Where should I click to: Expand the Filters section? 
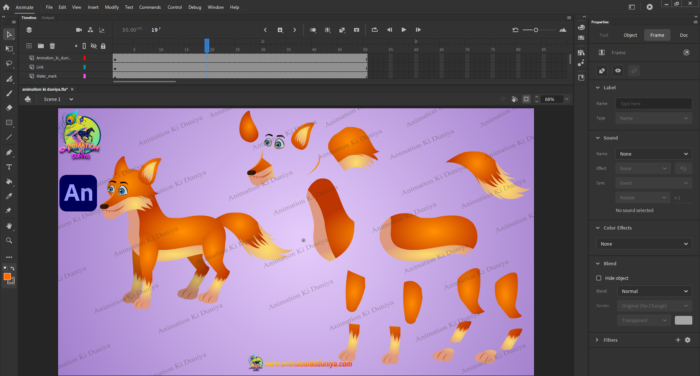point(598,340)
